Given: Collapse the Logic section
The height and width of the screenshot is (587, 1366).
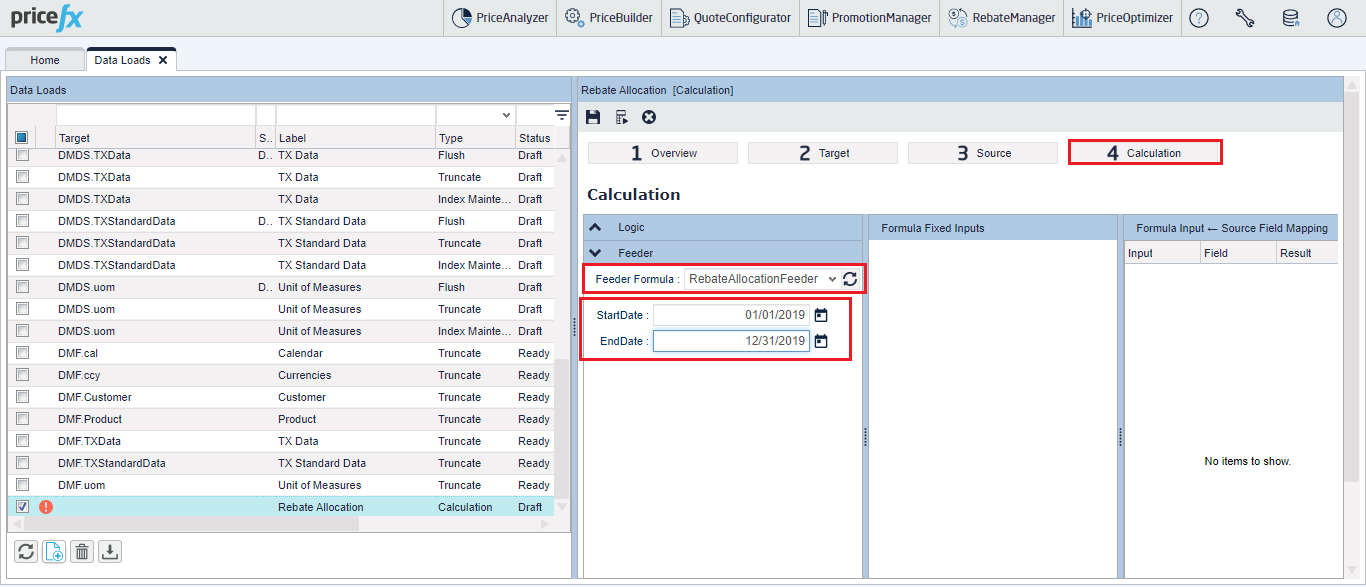Looking at the screenshot, I should tap(596, 228).
